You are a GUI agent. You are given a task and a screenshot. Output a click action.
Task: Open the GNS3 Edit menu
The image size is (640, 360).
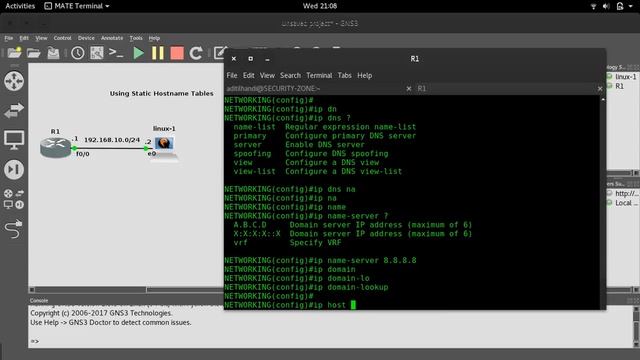[x=24, y=38]
